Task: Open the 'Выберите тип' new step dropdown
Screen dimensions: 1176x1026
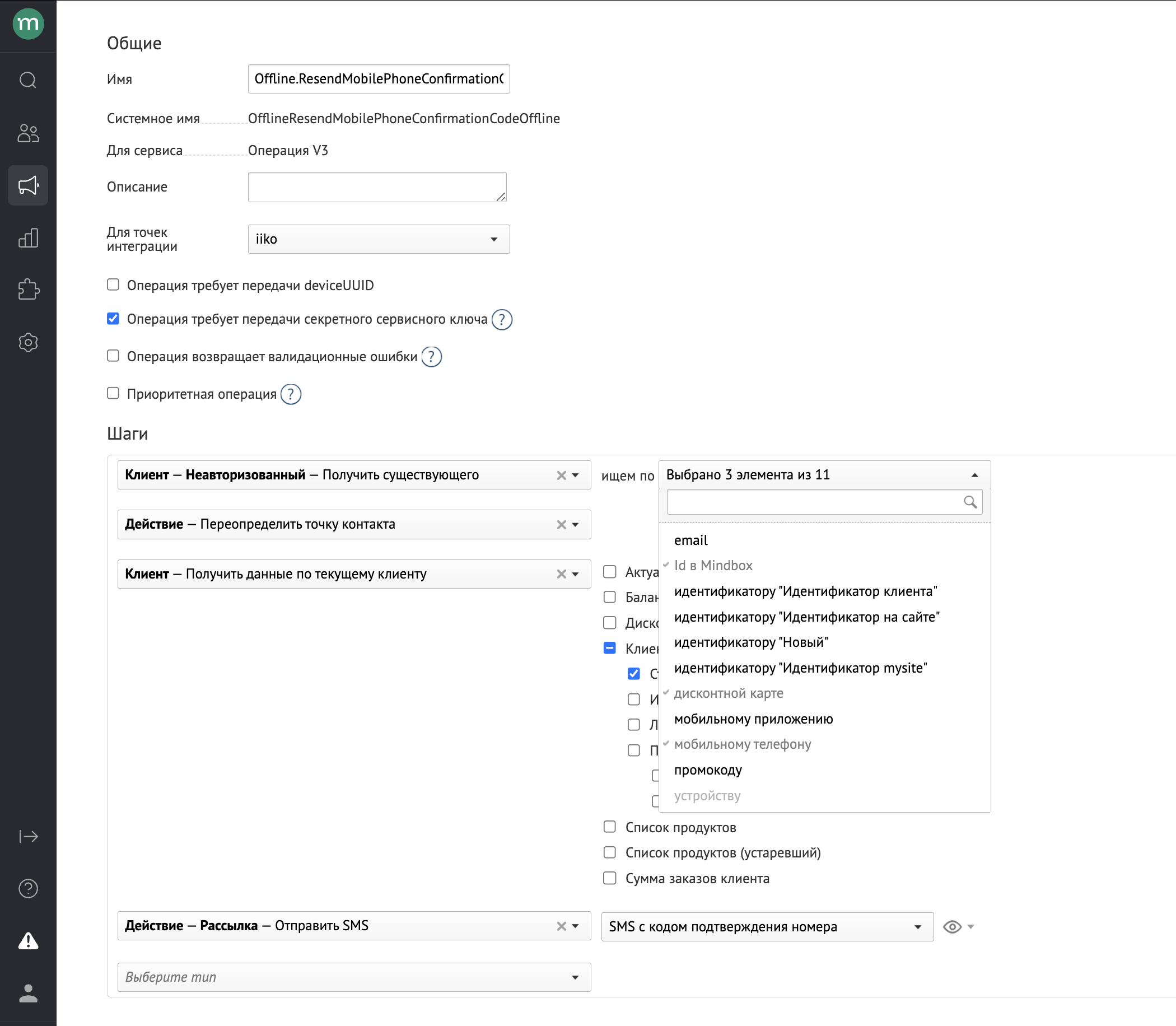Action: (354, 977)
